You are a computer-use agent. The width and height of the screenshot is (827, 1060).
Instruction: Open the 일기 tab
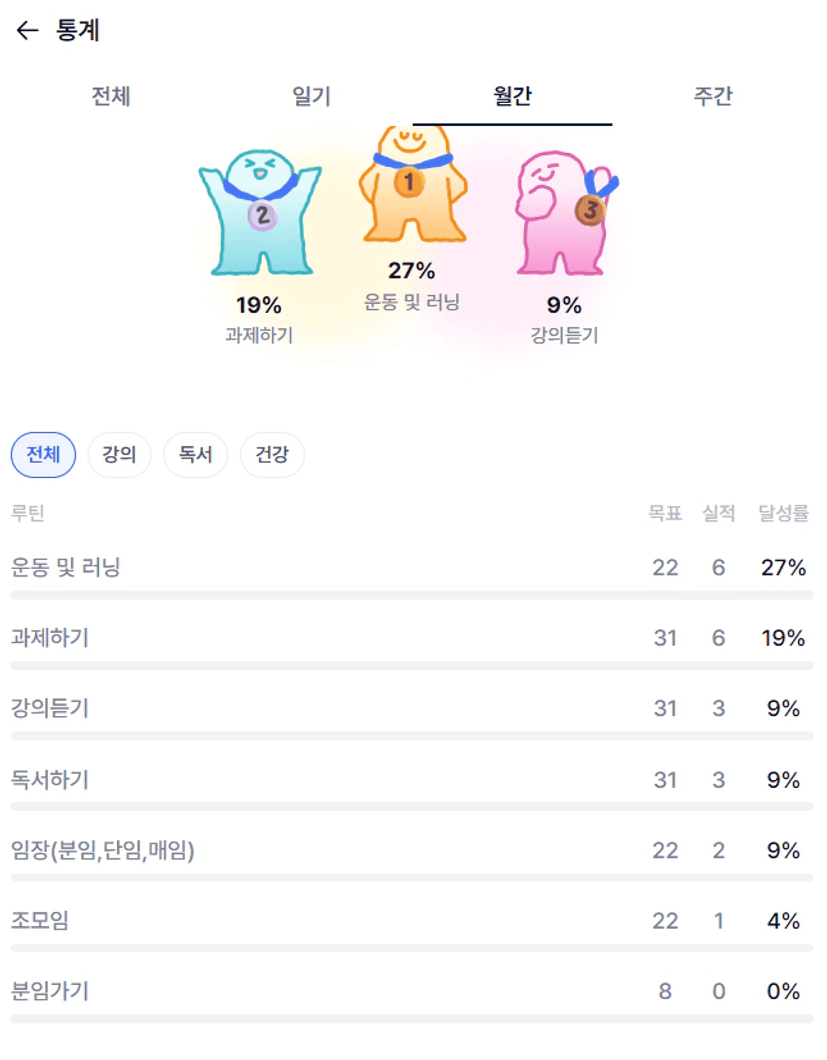pyautogui.click(x=312, y=97)
